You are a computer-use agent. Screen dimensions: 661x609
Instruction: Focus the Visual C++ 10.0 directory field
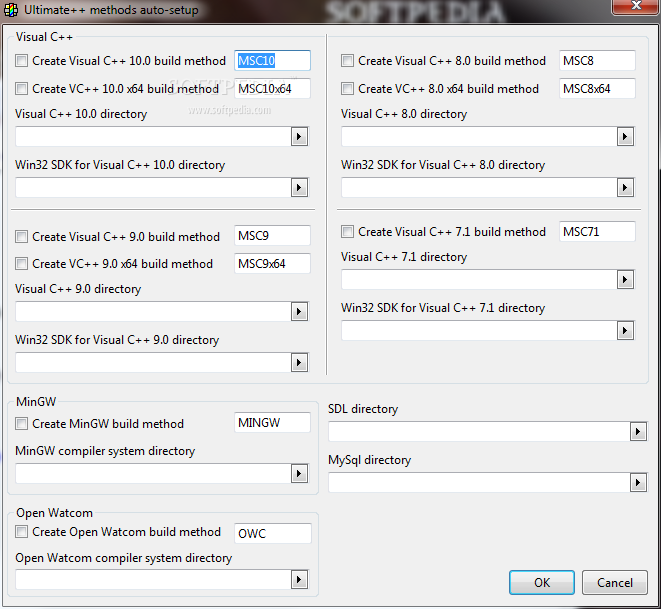pyautogui.click(x=153, y=137)
